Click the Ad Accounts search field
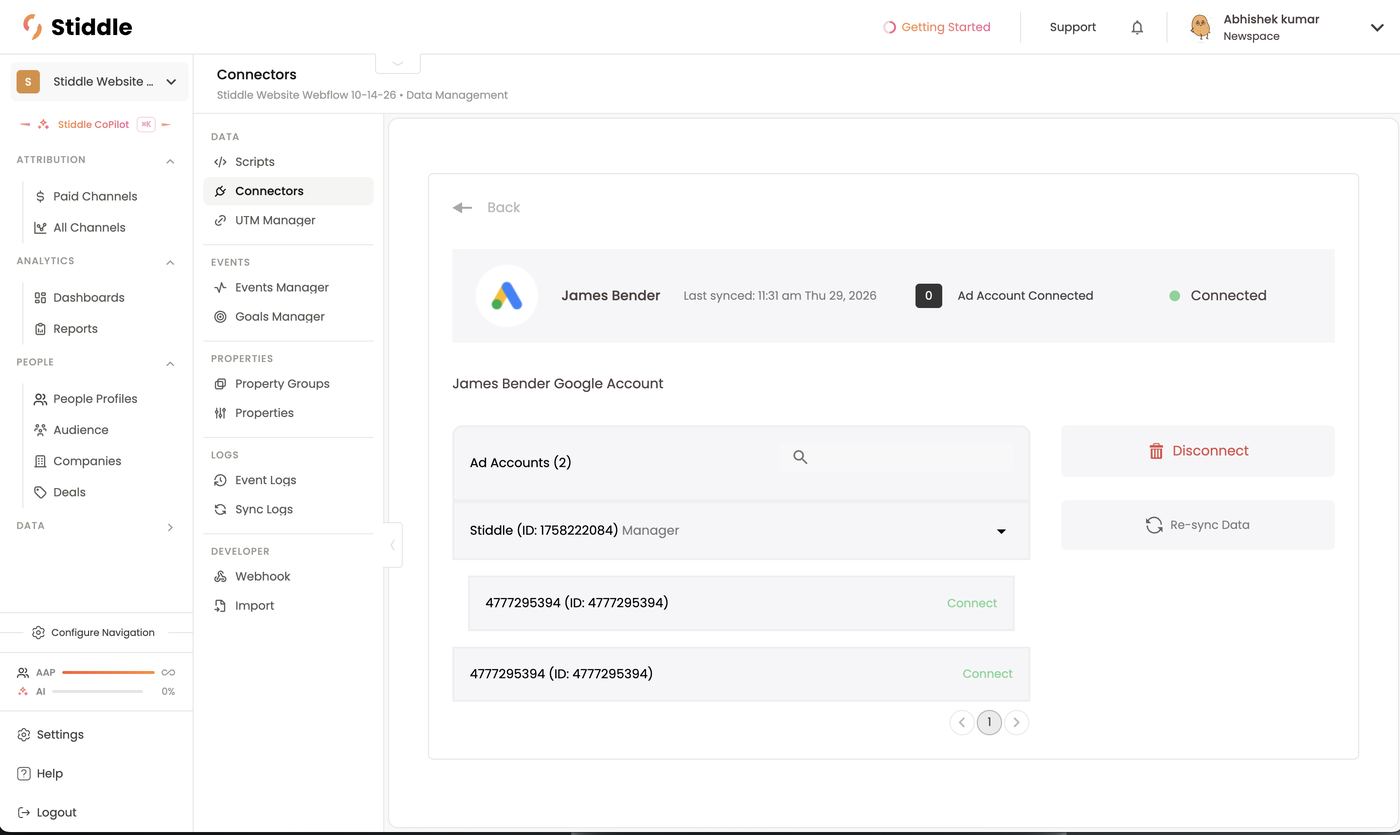This screenshot has height=835, width=1400. [x=897, y=457]
